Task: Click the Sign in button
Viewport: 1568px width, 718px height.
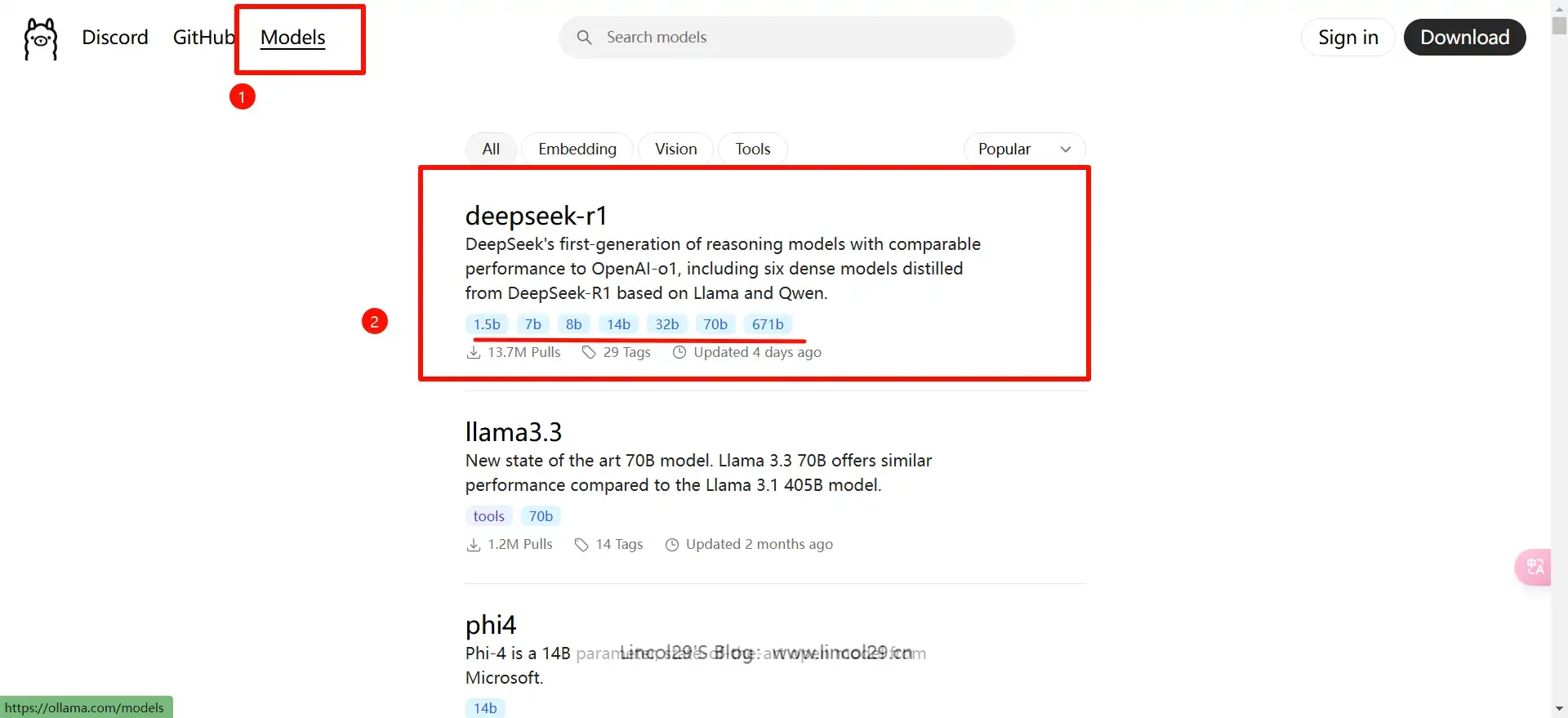Action: tap(1347, 38)
